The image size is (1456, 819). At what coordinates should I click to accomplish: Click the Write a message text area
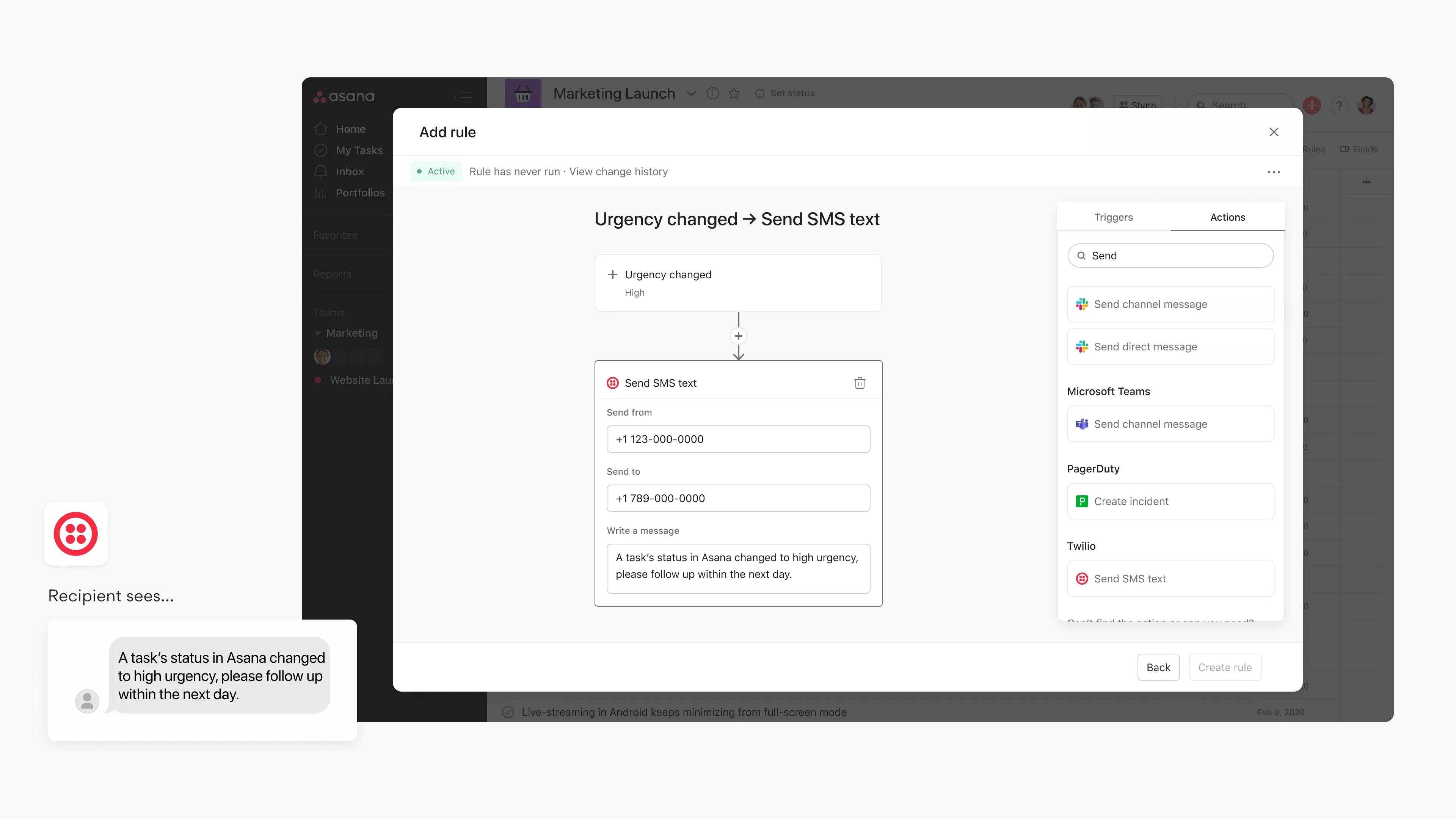737,568
